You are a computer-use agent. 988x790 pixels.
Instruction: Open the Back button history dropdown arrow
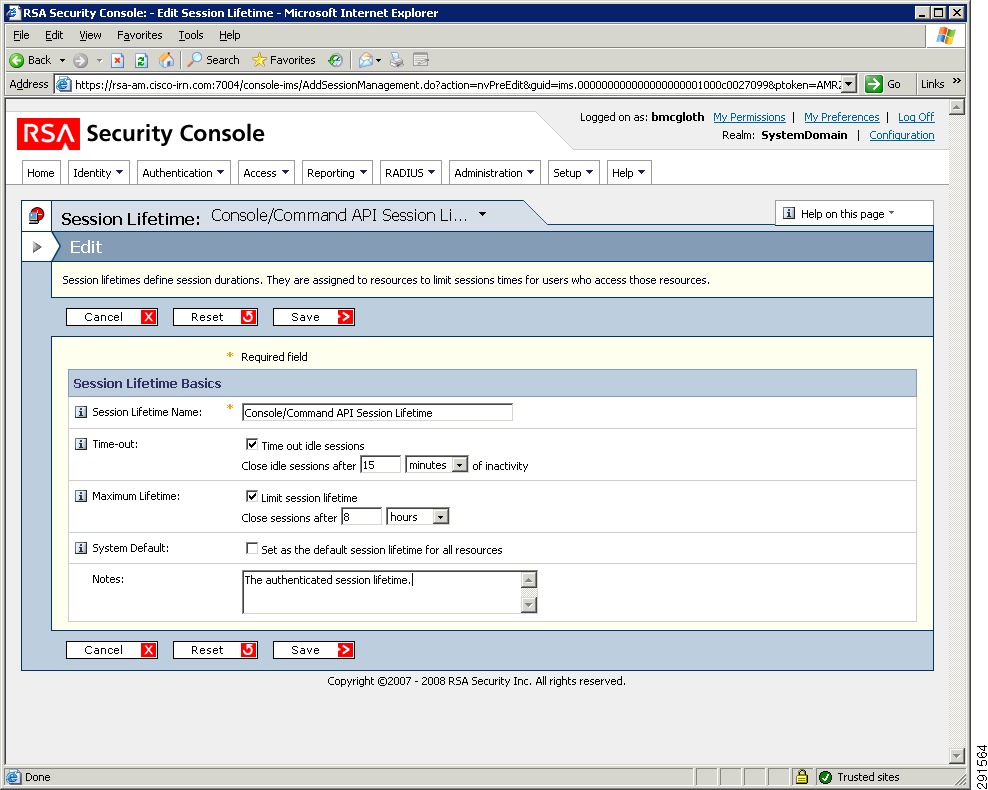coord(62,60)
